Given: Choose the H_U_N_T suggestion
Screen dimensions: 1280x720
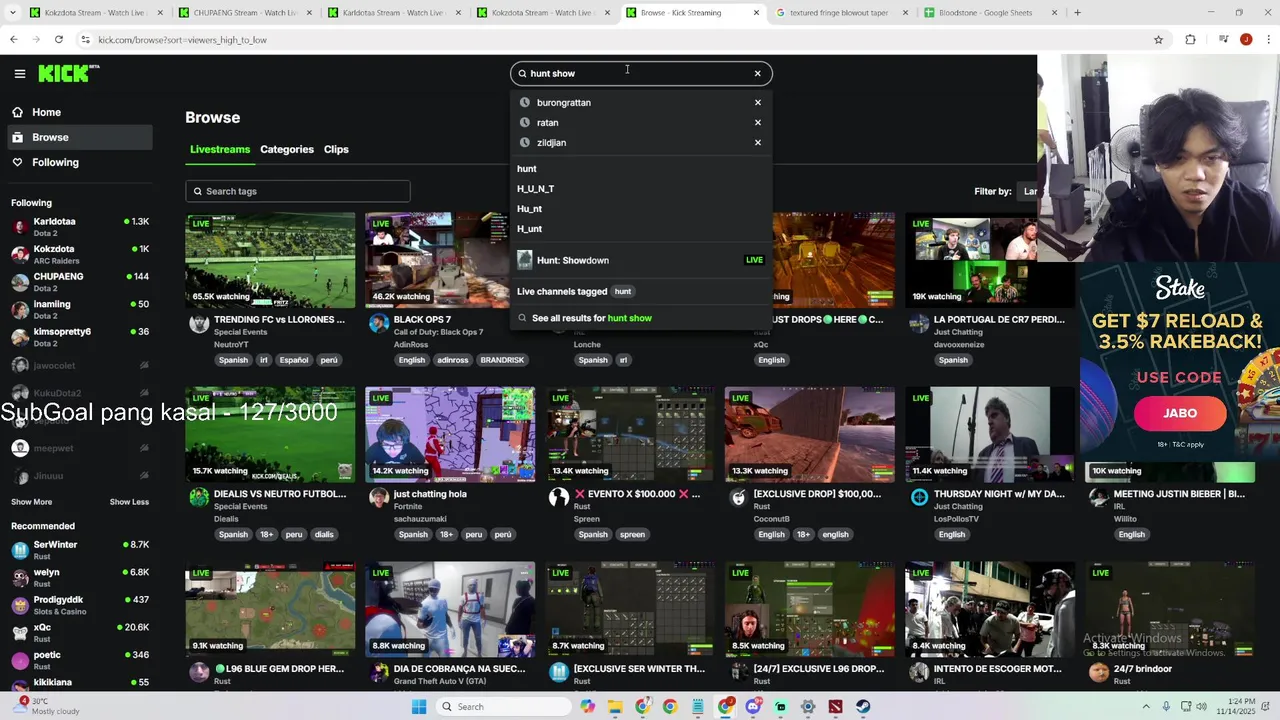Looking at the screenshot, I should [x=535, y=188].
